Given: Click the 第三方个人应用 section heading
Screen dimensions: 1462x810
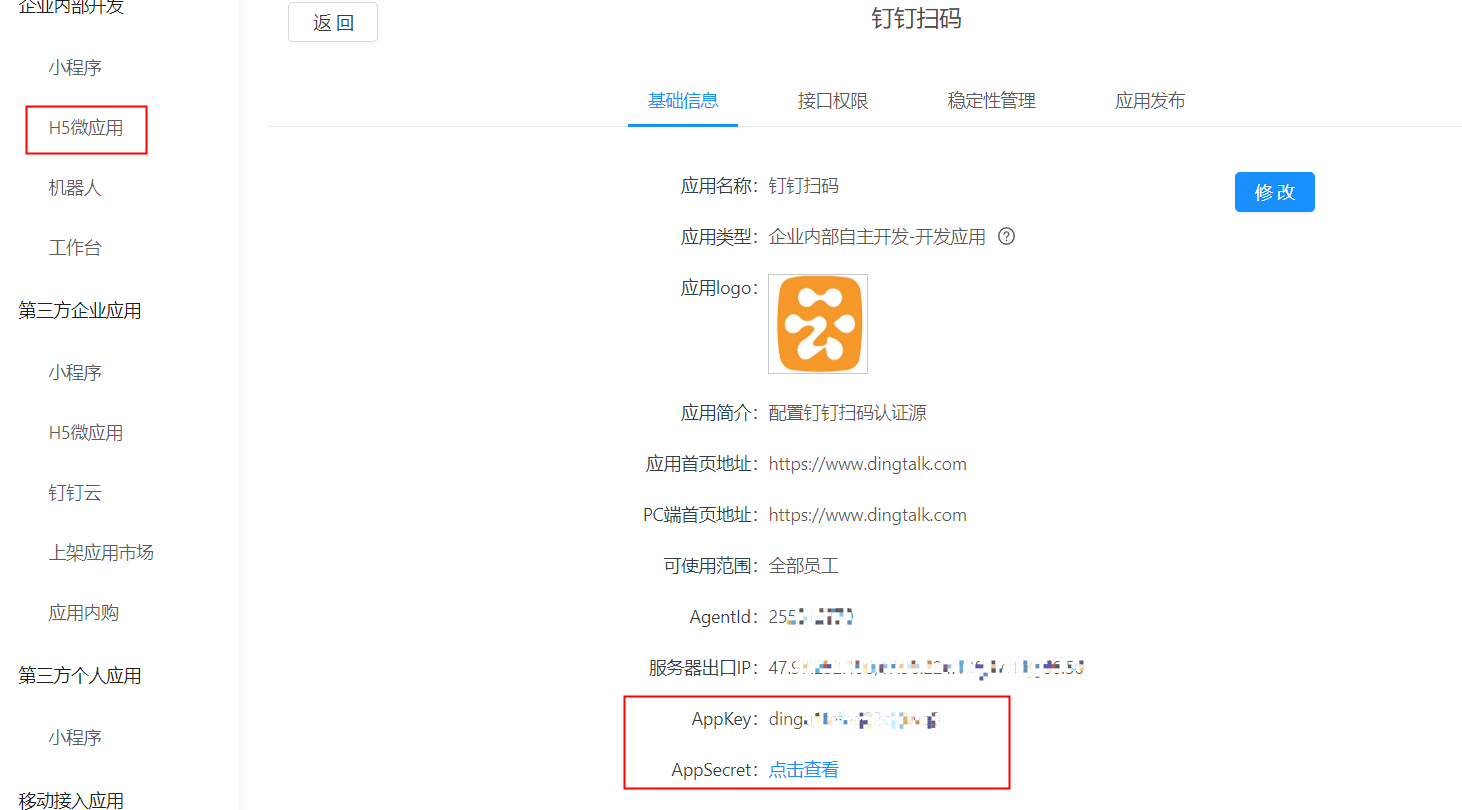Looking at the screenshot, I should click(80, 676).
